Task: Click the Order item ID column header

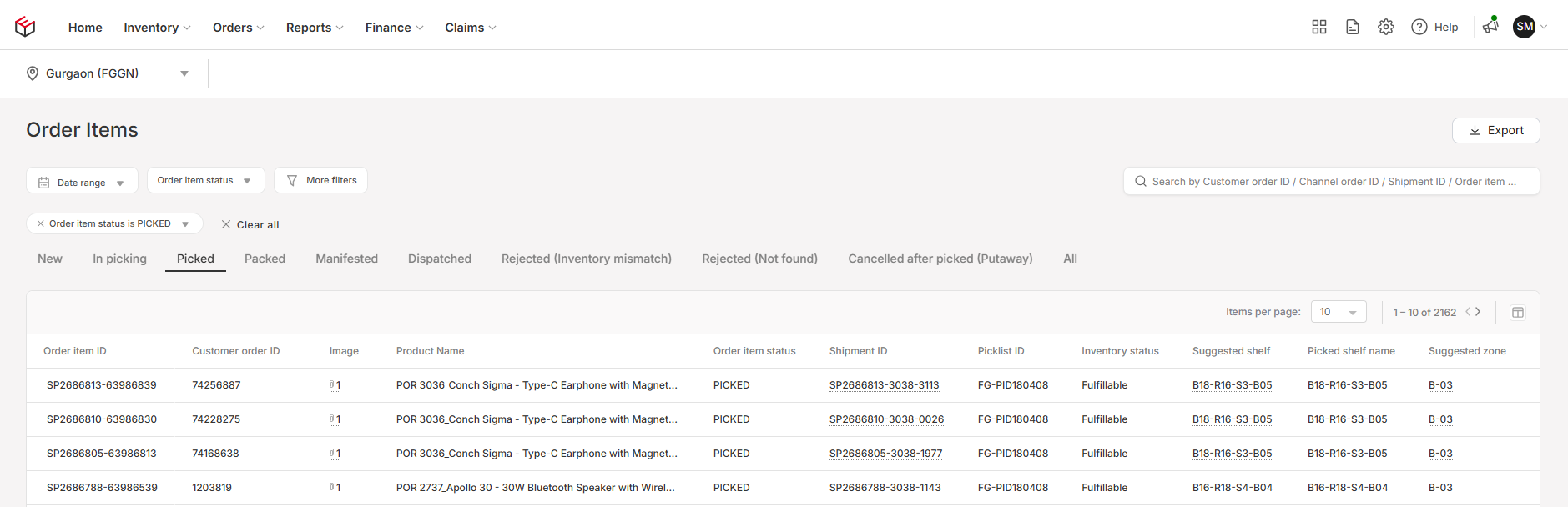Action: click(x=75, y=351)
